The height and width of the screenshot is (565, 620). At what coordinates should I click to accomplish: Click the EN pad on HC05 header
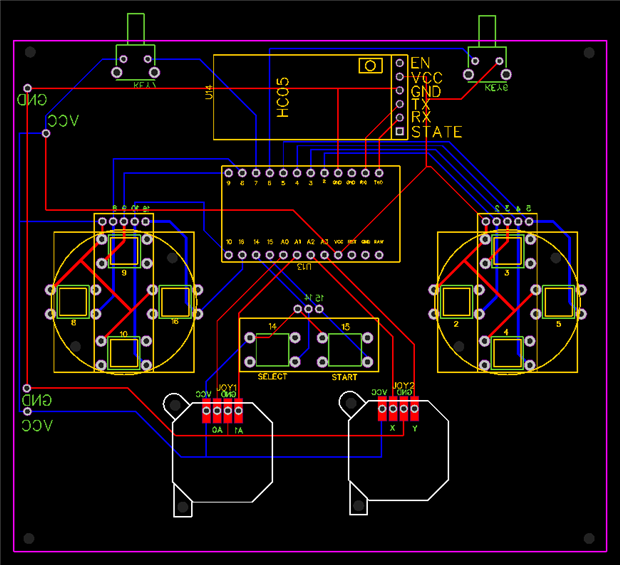(399, 63)
